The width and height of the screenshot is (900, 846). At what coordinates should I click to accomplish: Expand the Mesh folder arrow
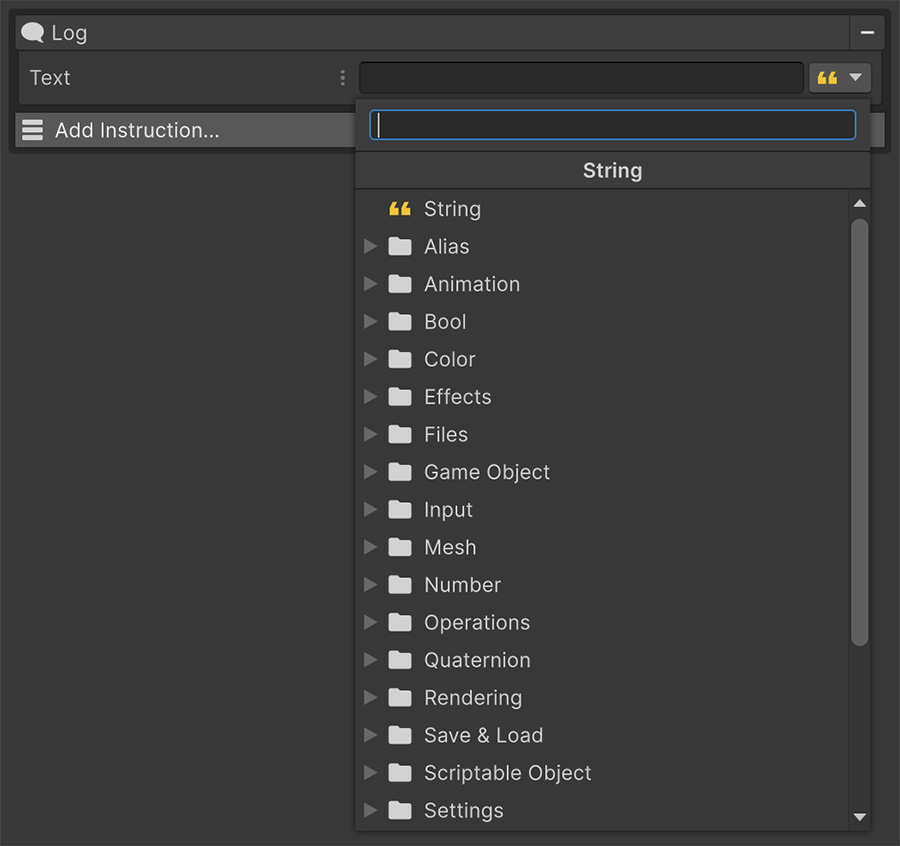coord(371,548)
